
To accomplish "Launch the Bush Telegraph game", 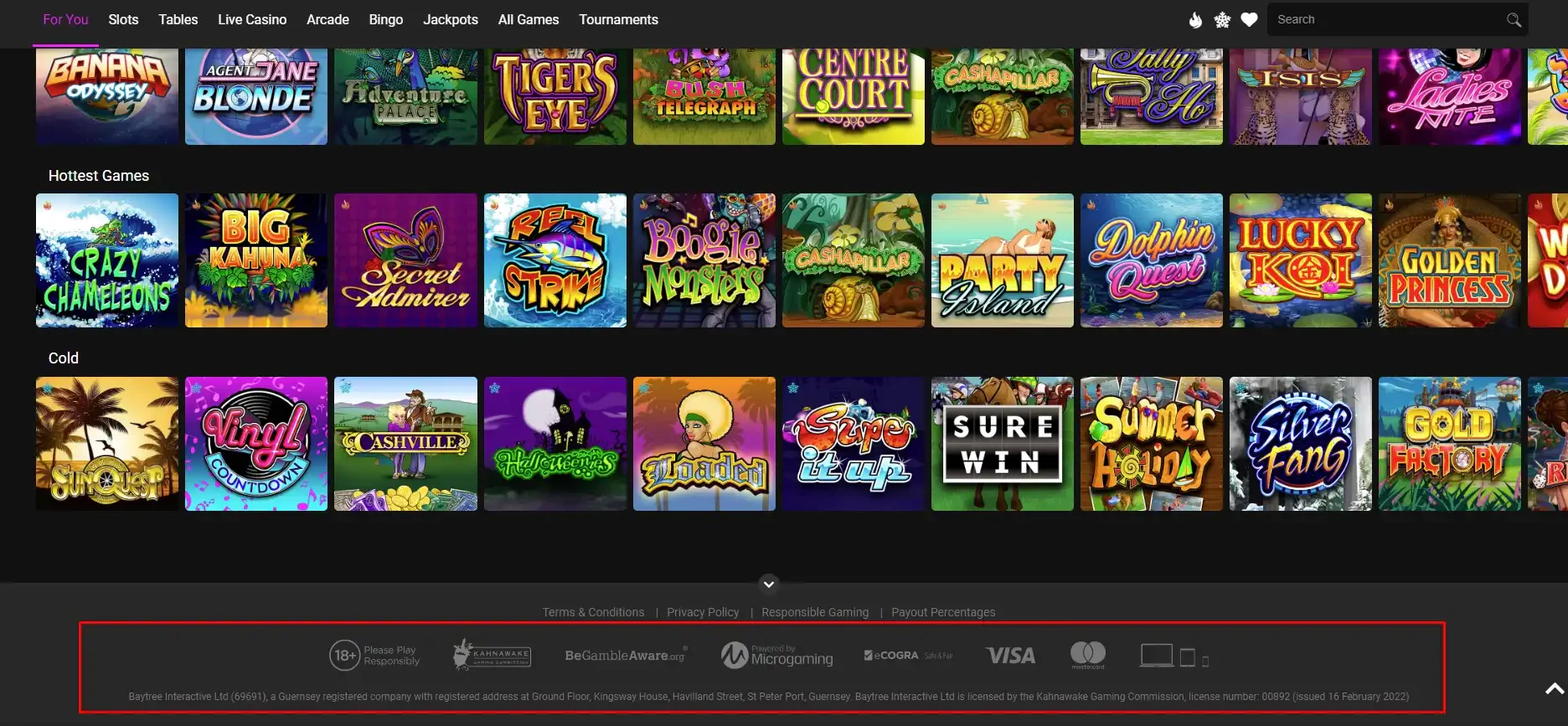I will [x=704, y=96].
